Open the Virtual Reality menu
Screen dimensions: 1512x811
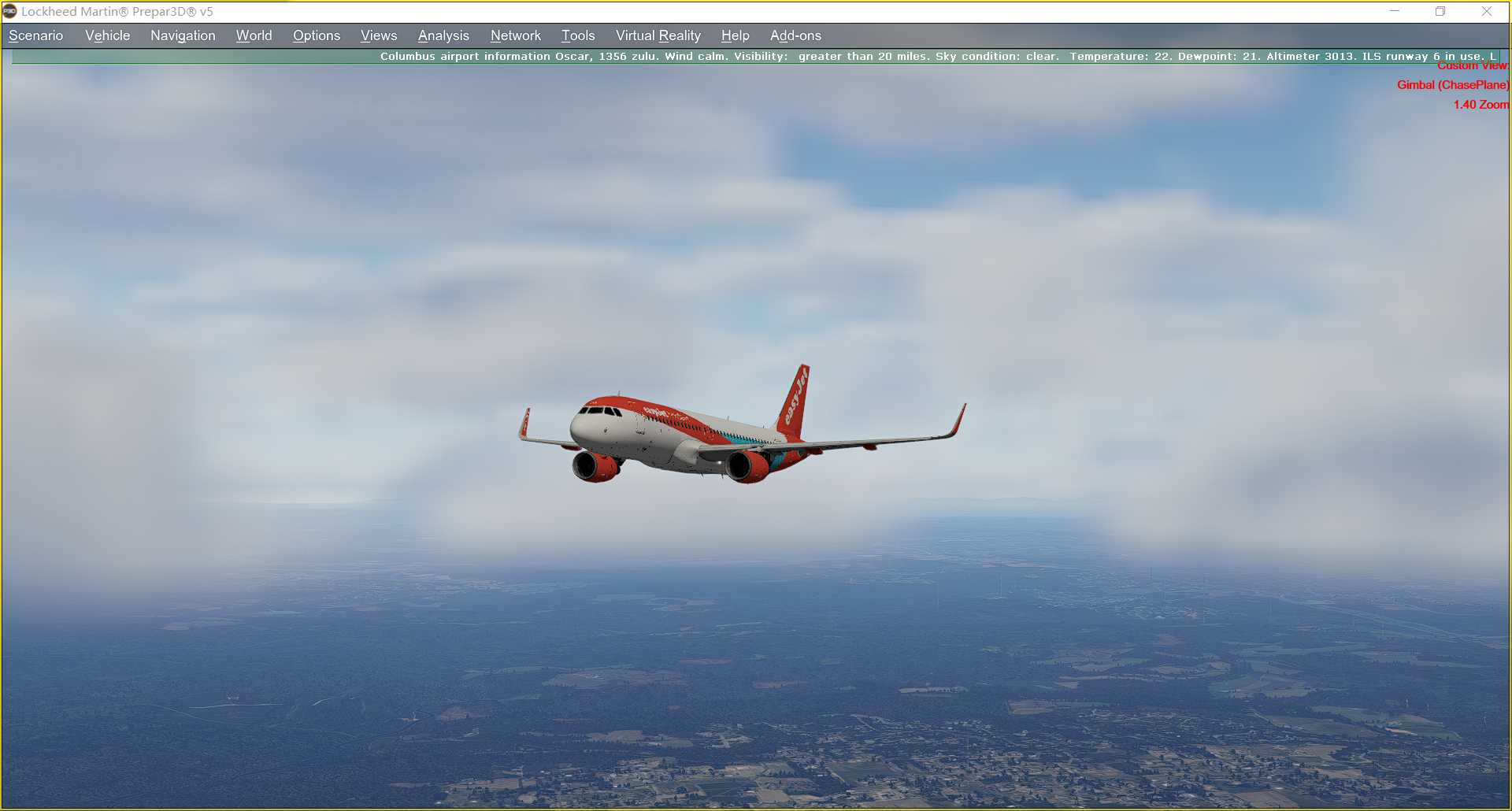click(658, 35)
